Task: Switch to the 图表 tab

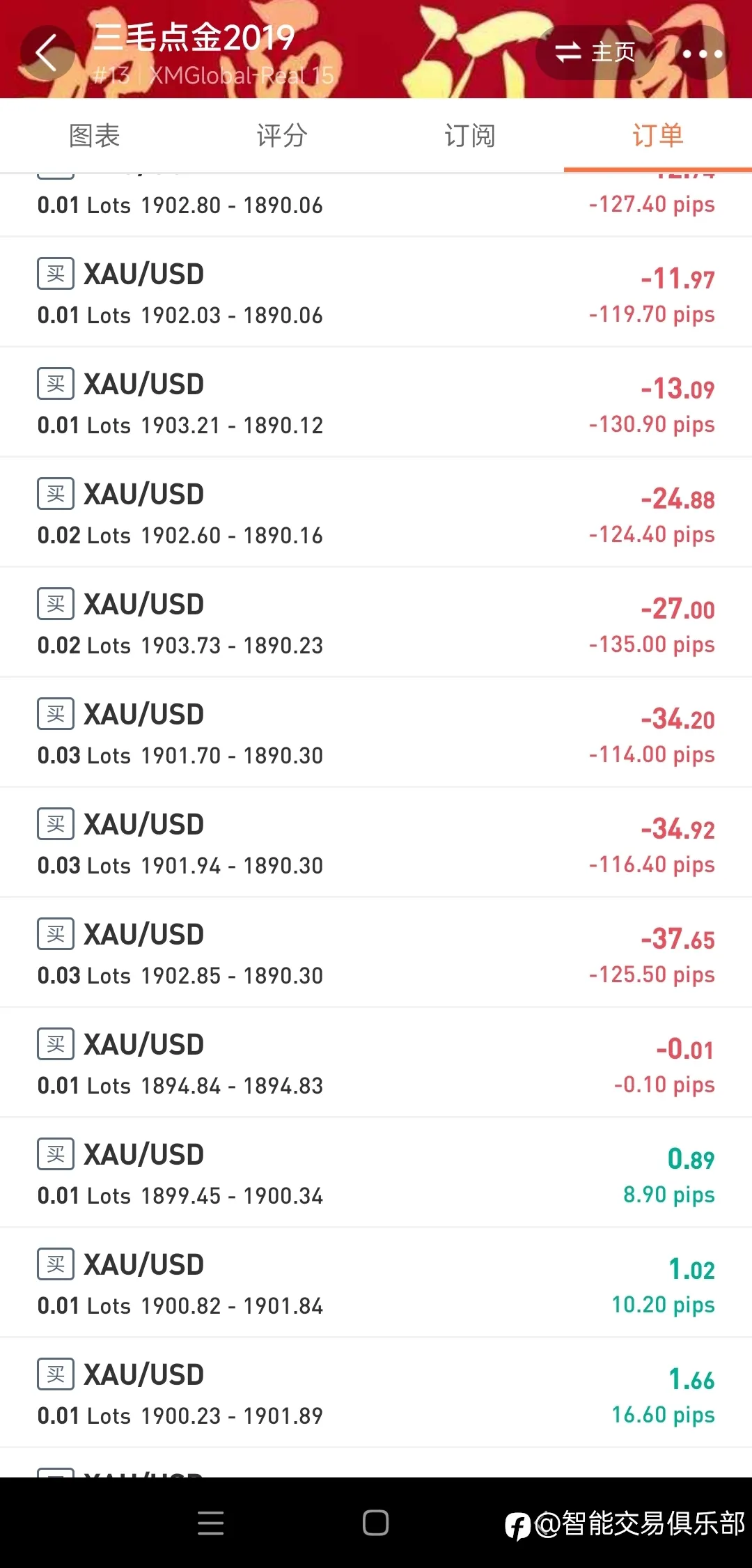Action: 94,135
